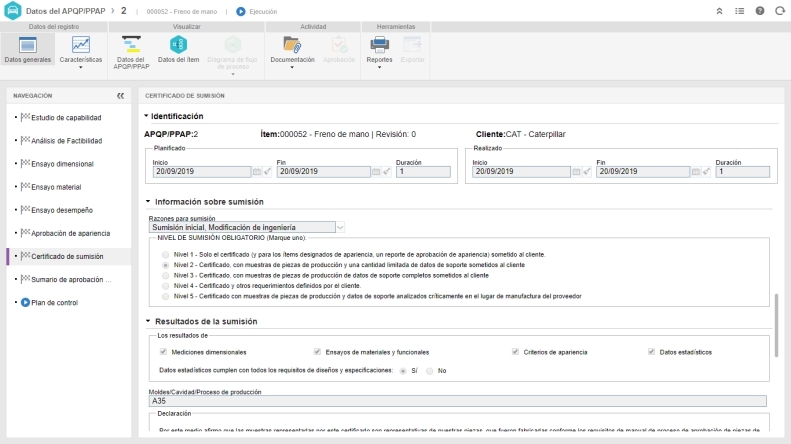Image resolution: width=791 pixels, height=444 pixels.
Task: Click the Datos generales toolbar icon
Action: point(28,46)
